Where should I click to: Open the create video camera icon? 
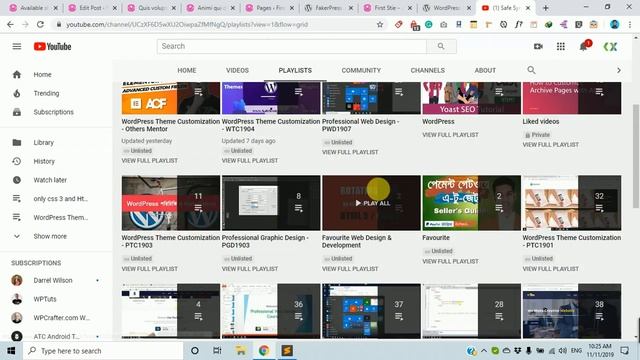[x=538, y=47]
